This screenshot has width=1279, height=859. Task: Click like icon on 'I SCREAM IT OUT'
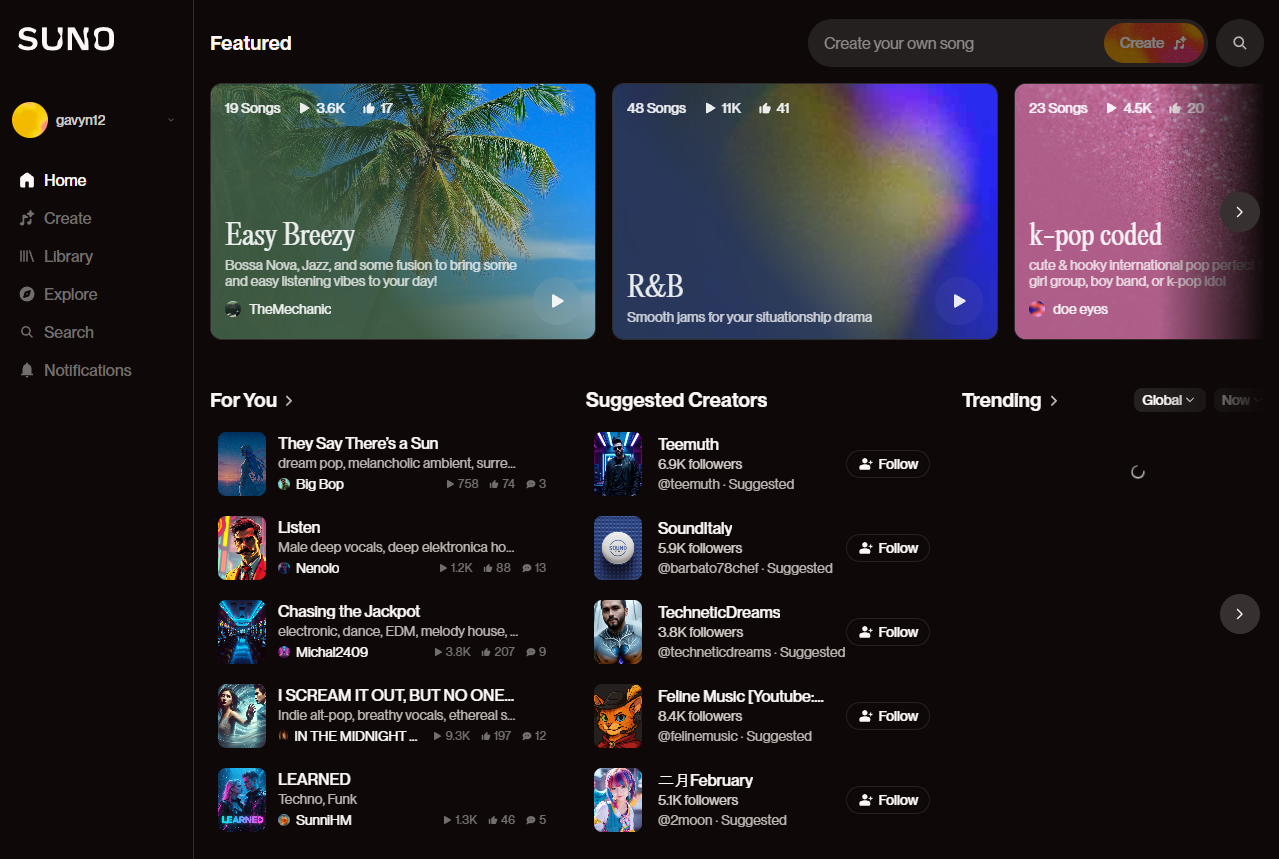click(x=486, y=736)
